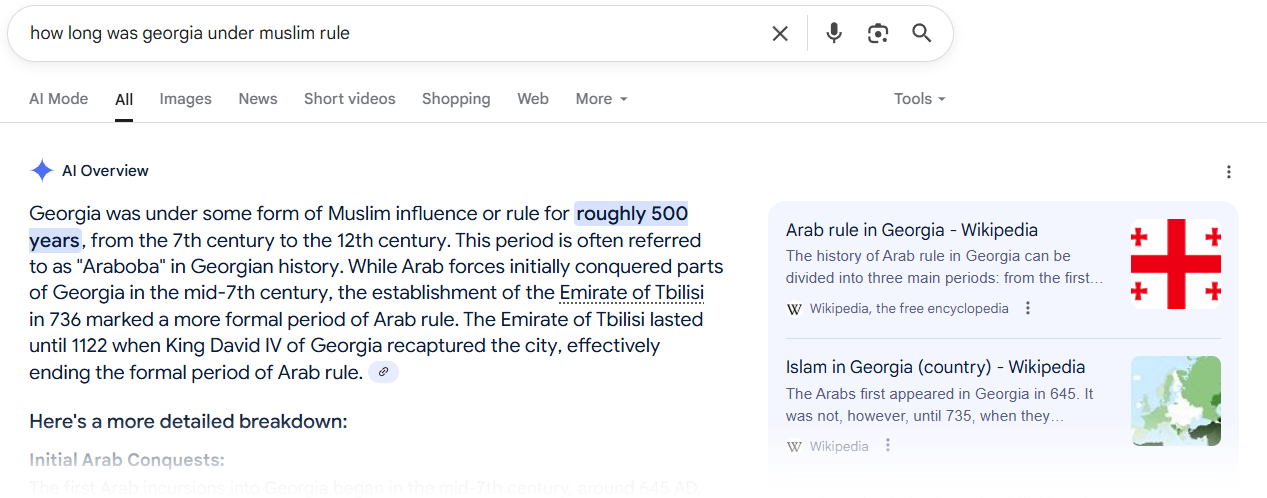Open more options for Arab rule Wikipedia source
This screenshot has width=1267, height=498.
[1027, 308]
